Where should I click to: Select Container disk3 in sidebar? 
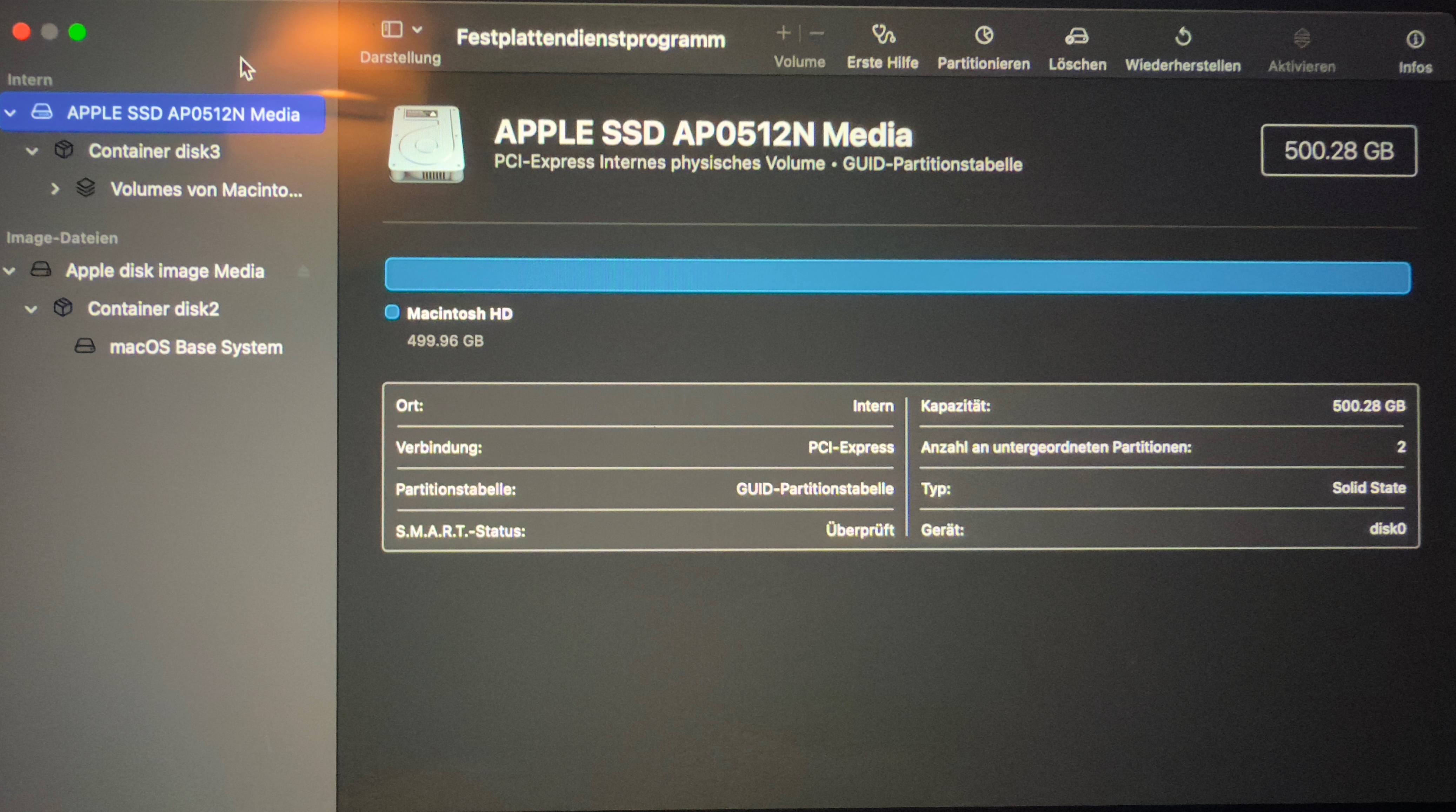[154, 151]
